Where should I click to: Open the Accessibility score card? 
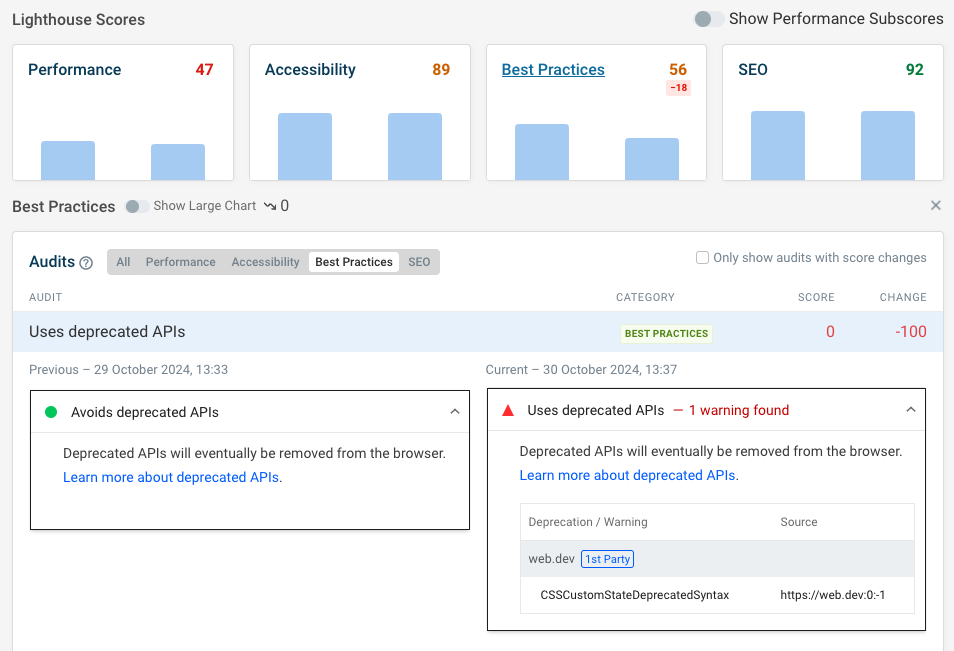pyautogui.click(x=360, y=113)
